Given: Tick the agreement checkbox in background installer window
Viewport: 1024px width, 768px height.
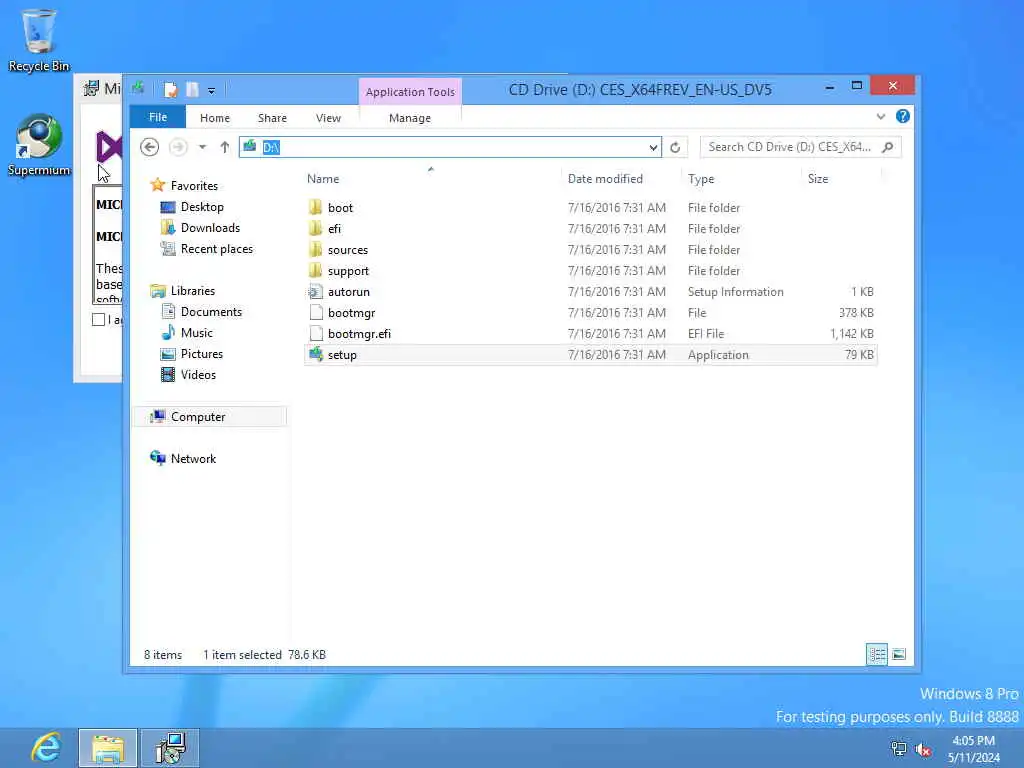Looking at the screenshot, I should (99, 319).
